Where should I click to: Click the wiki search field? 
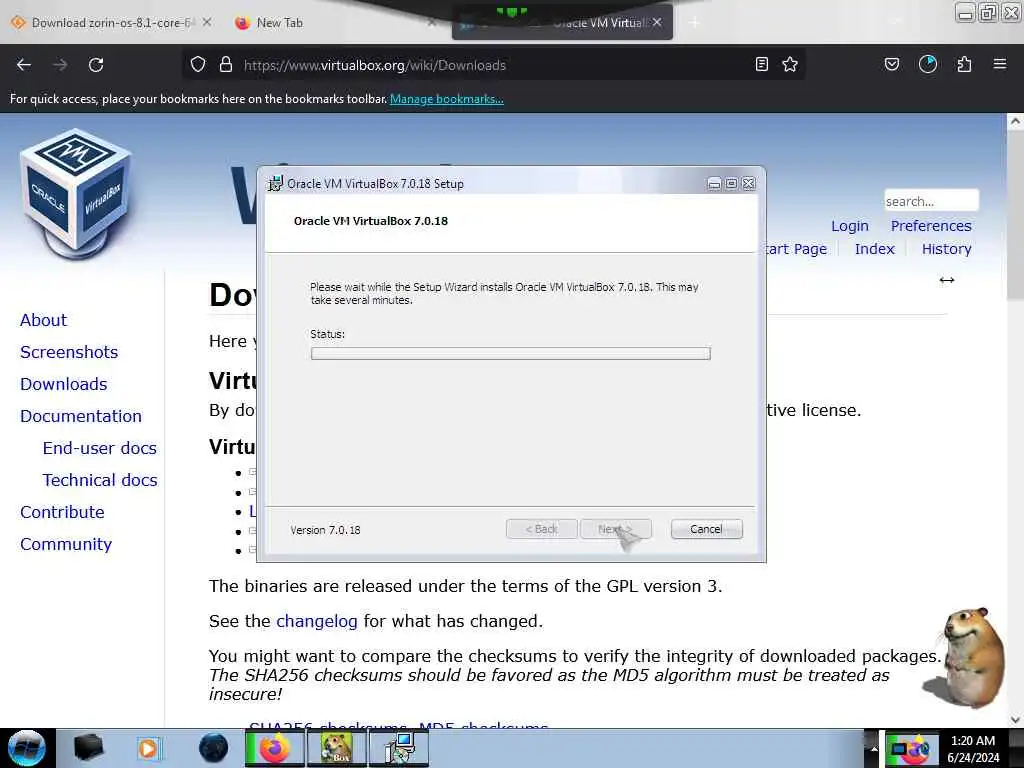pyautogui.click(x=931, y=201)
